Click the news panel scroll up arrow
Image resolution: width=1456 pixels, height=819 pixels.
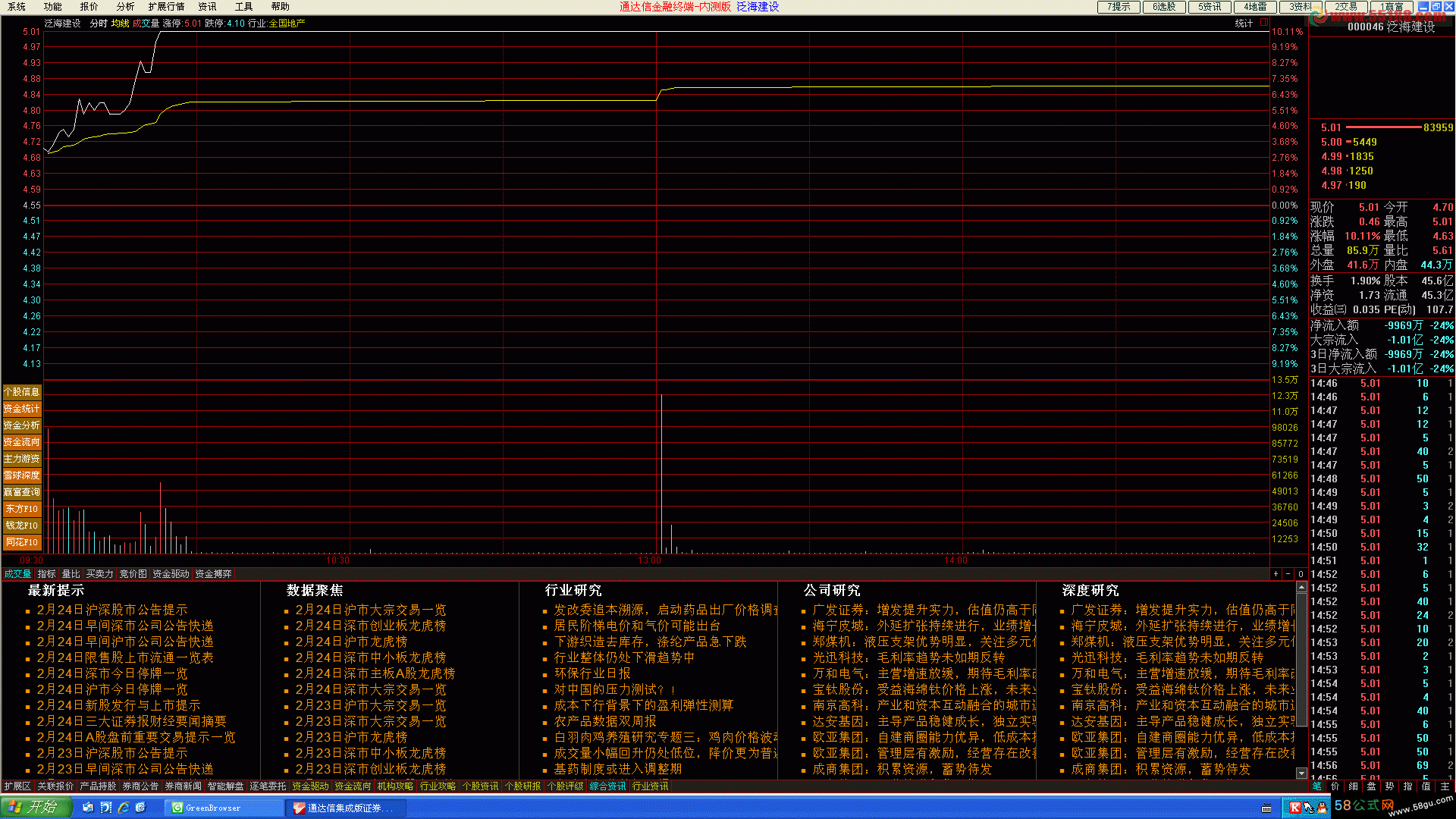pyautogui.click(x=1301, y=587)
